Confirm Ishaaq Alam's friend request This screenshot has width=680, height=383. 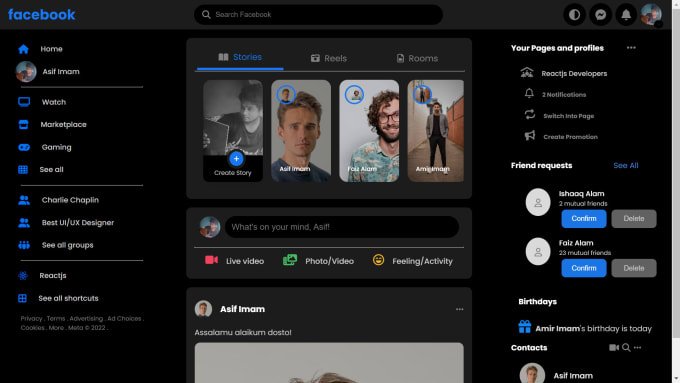click(584, 219)
